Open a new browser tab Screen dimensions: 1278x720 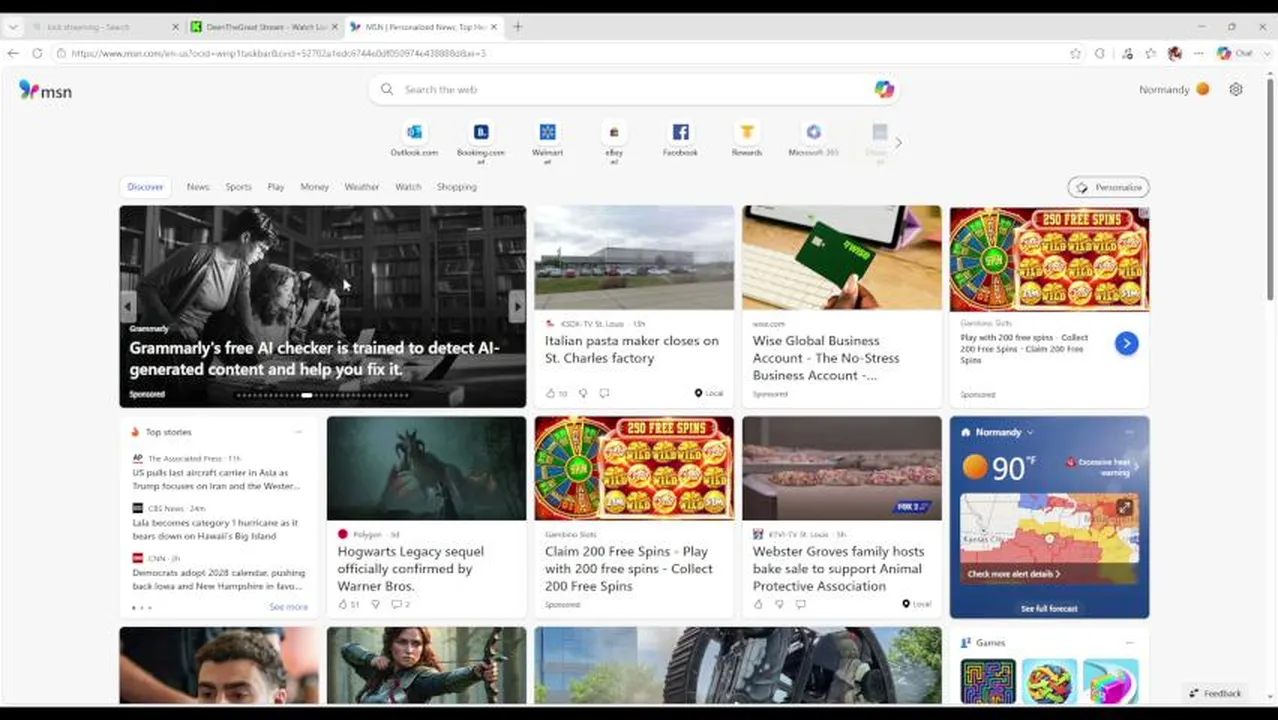pos(517,27)
